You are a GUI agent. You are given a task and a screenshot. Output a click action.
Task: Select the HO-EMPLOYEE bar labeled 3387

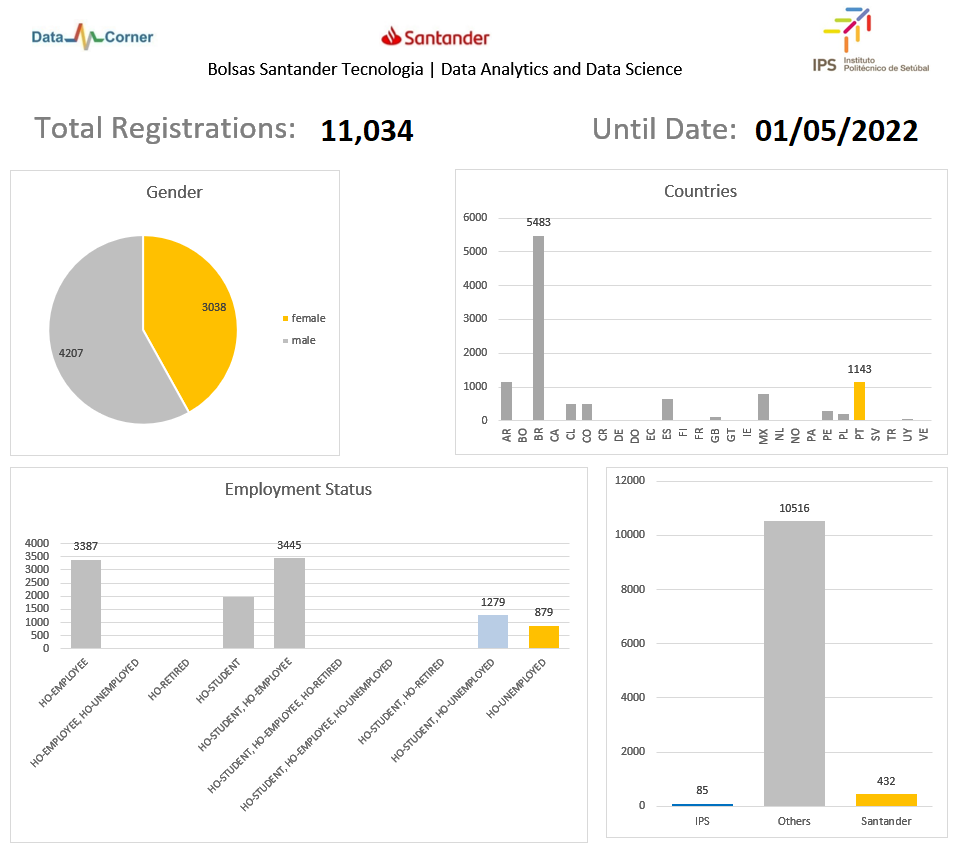tap(85, 604)
